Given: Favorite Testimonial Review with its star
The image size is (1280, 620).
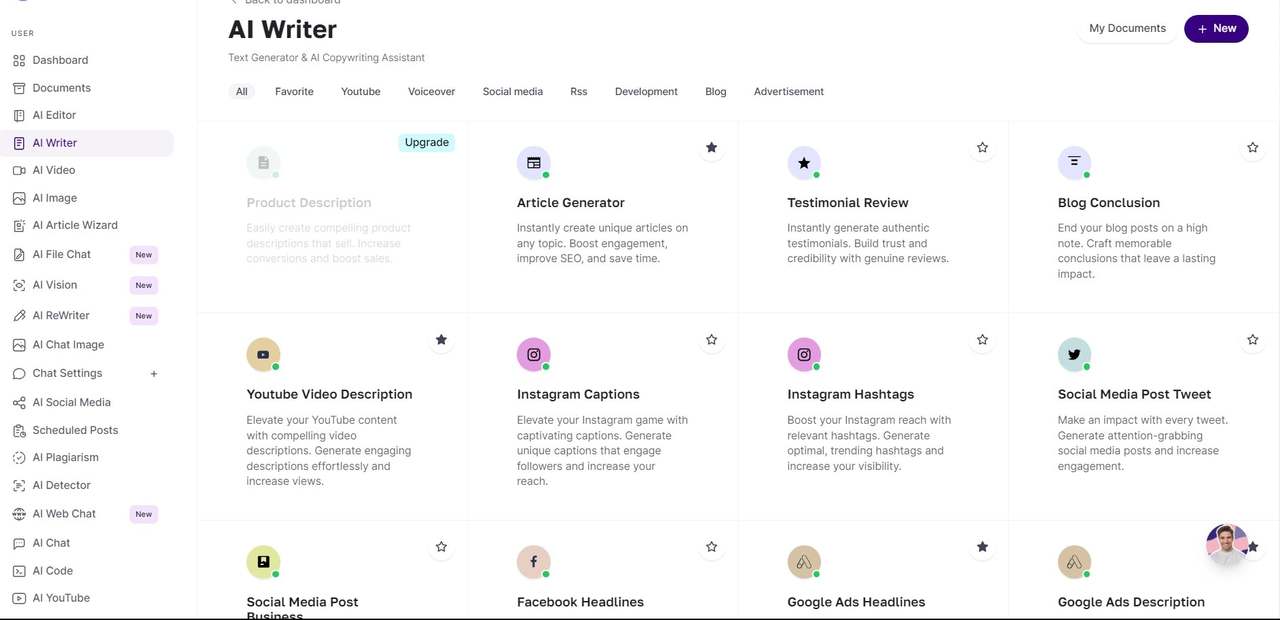Looking at the screenshot, I should click(x=982, y=148).
